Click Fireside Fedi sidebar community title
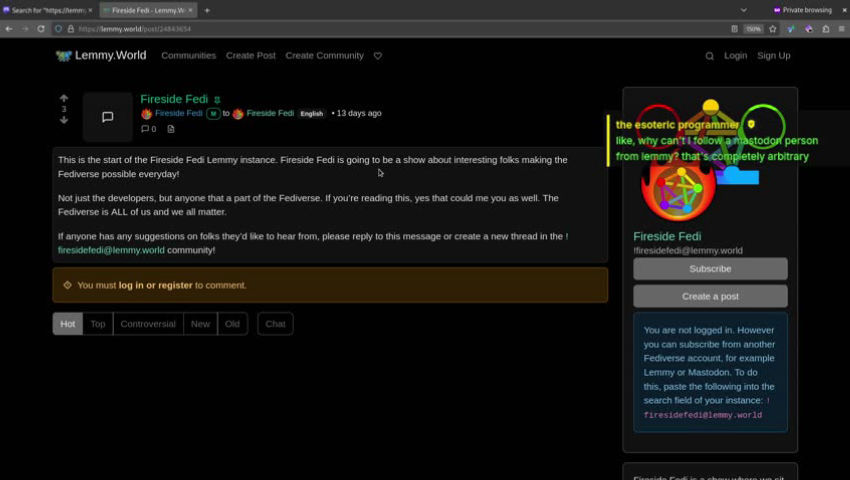The width and height of the screenshot is (850, 480). point(667,236)
